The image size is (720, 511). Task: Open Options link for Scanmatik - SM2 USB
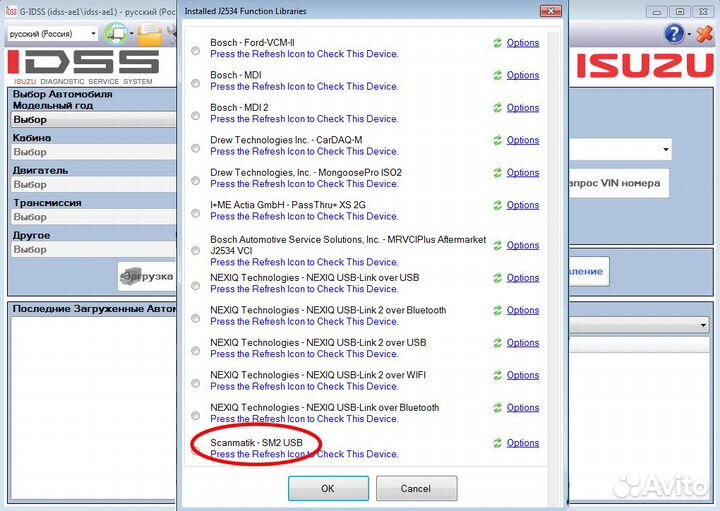pos(522,443)
